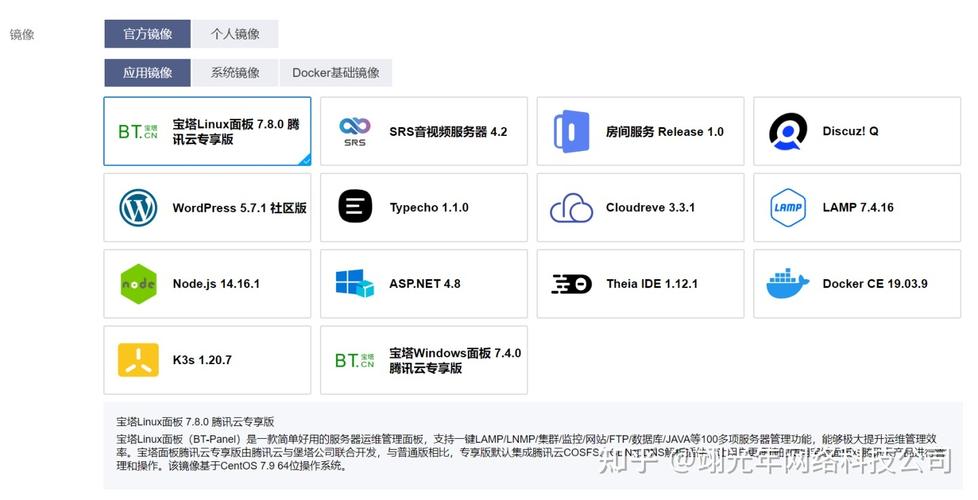
Task: Choose Theia IDE 1.12.1 label
Action: (x=652, y=284)
